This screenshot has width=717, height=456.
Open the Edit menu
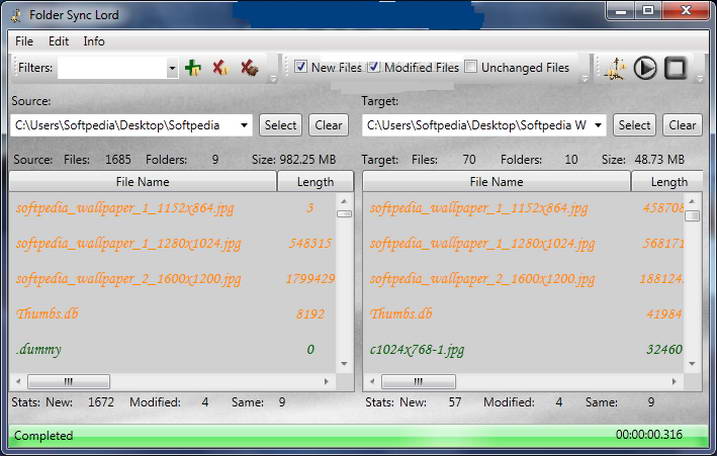[x=59, y=41]
